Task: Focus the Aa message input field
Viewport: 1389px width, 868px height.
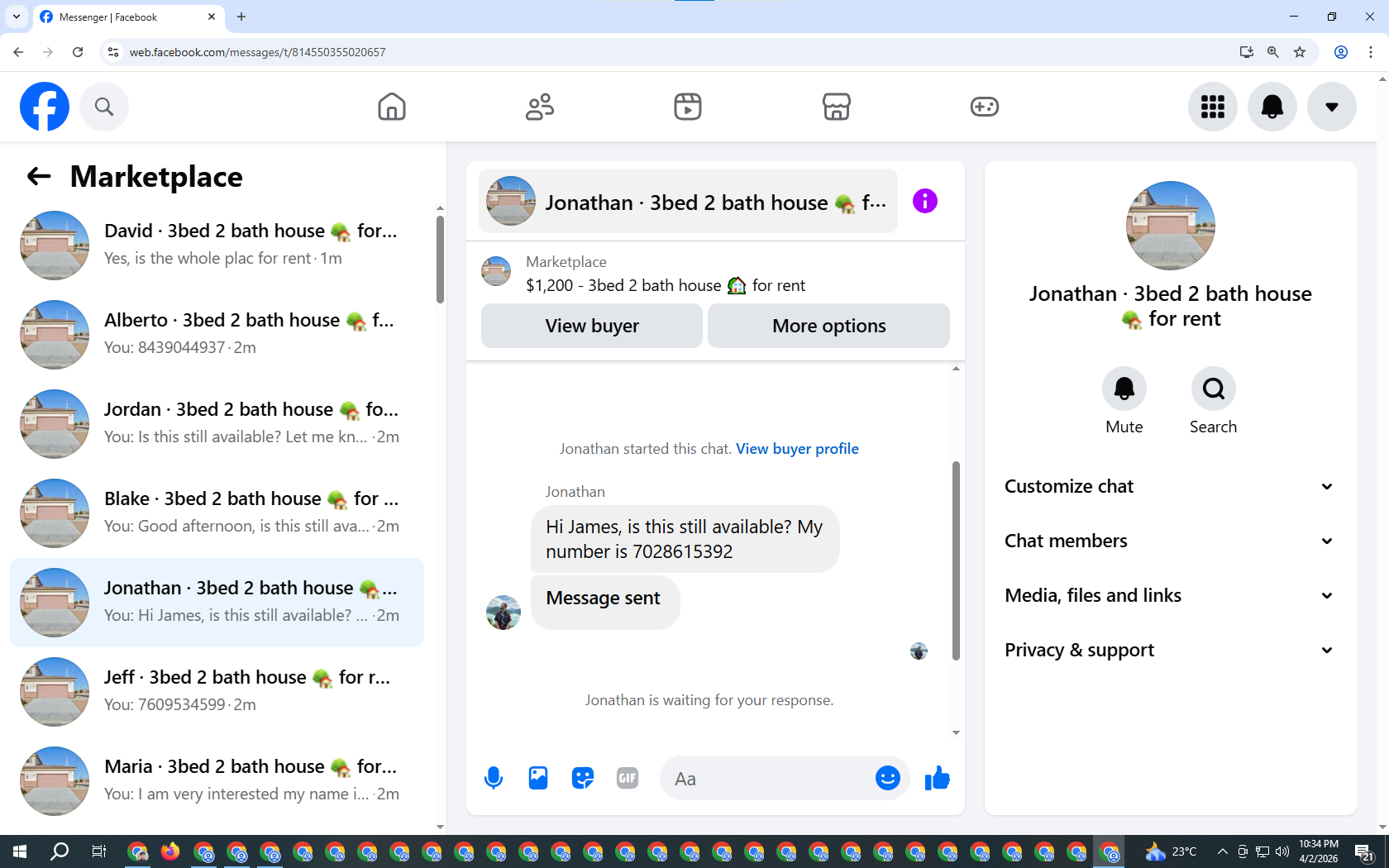Action: click(x=769, y=778)
